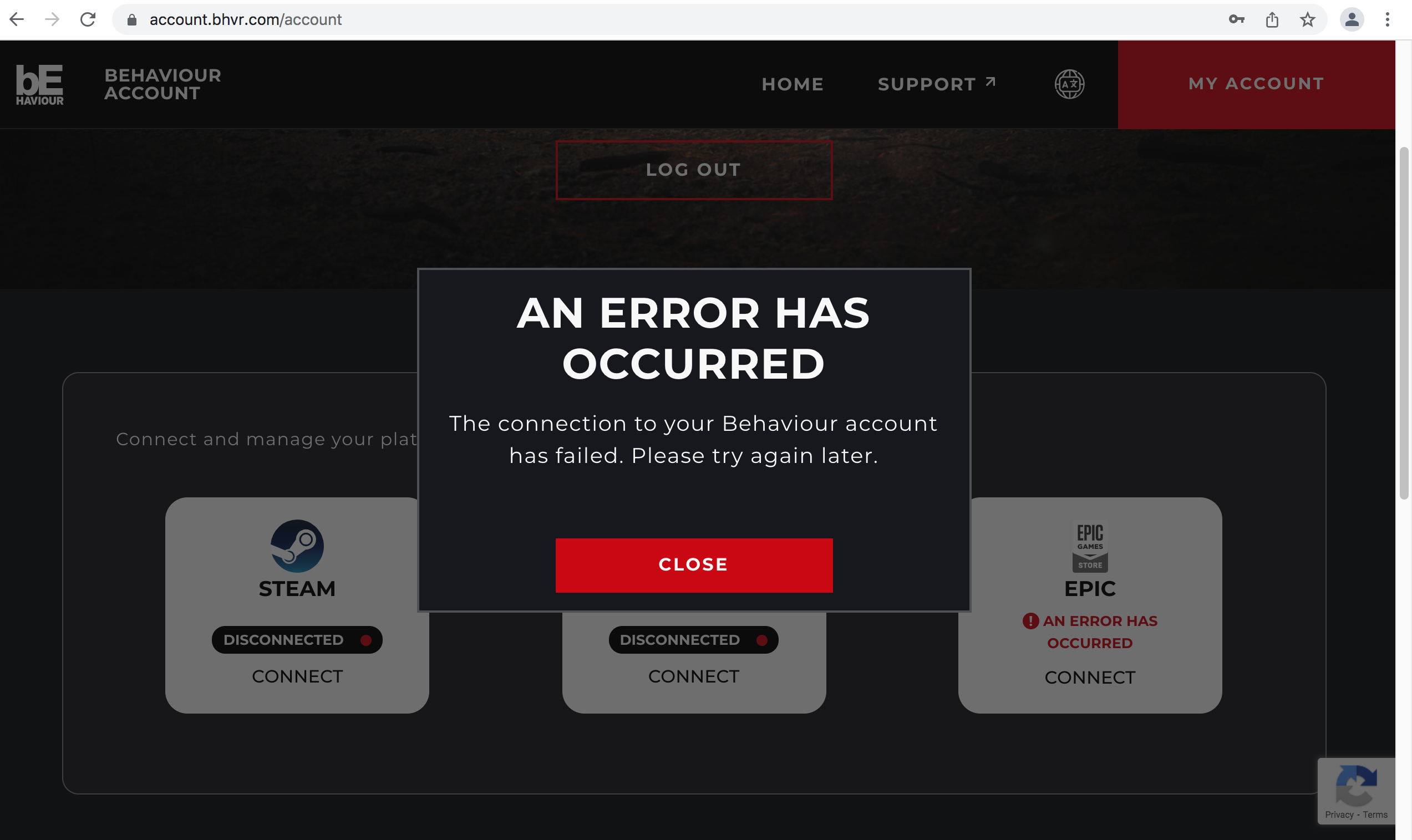Open the Chrome profile avatar

click(x=1351, y=20)
